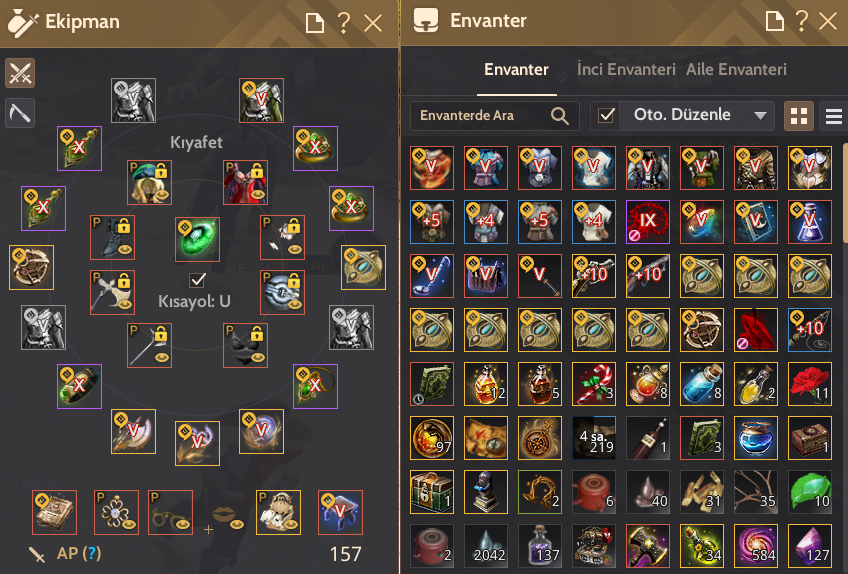The width and height of the screenshot is (848, 574).
Task: Switch to the Aile Envanteri tab
Action: (736, 70)
